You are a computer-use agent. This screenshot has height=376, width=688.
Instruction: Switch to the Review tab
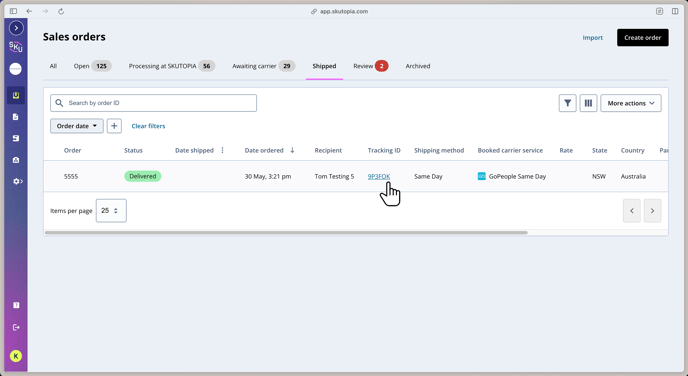coord(370,66)
